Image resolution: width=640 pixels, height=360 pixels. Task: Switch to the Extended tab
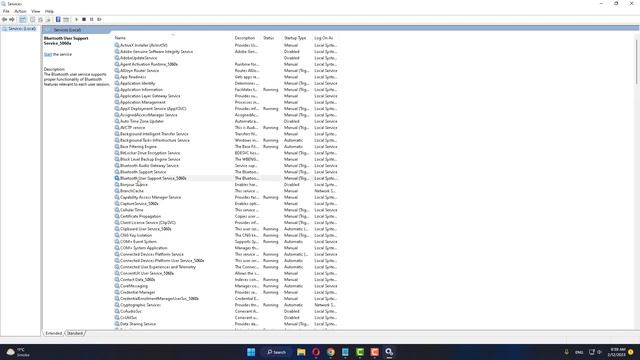[53, 333]
